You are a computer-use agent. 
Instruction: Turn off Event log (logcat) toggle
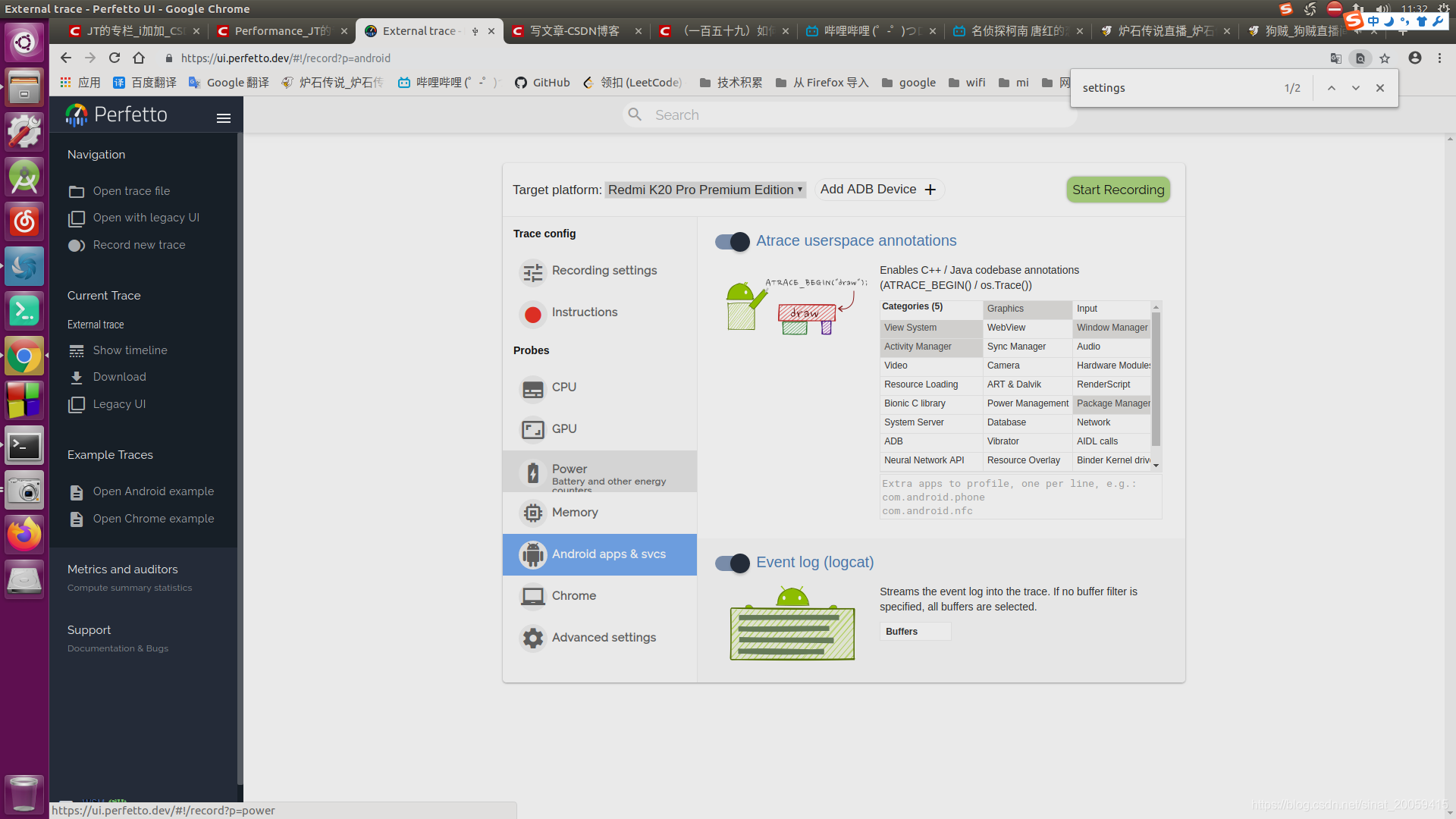coord(733,563)
